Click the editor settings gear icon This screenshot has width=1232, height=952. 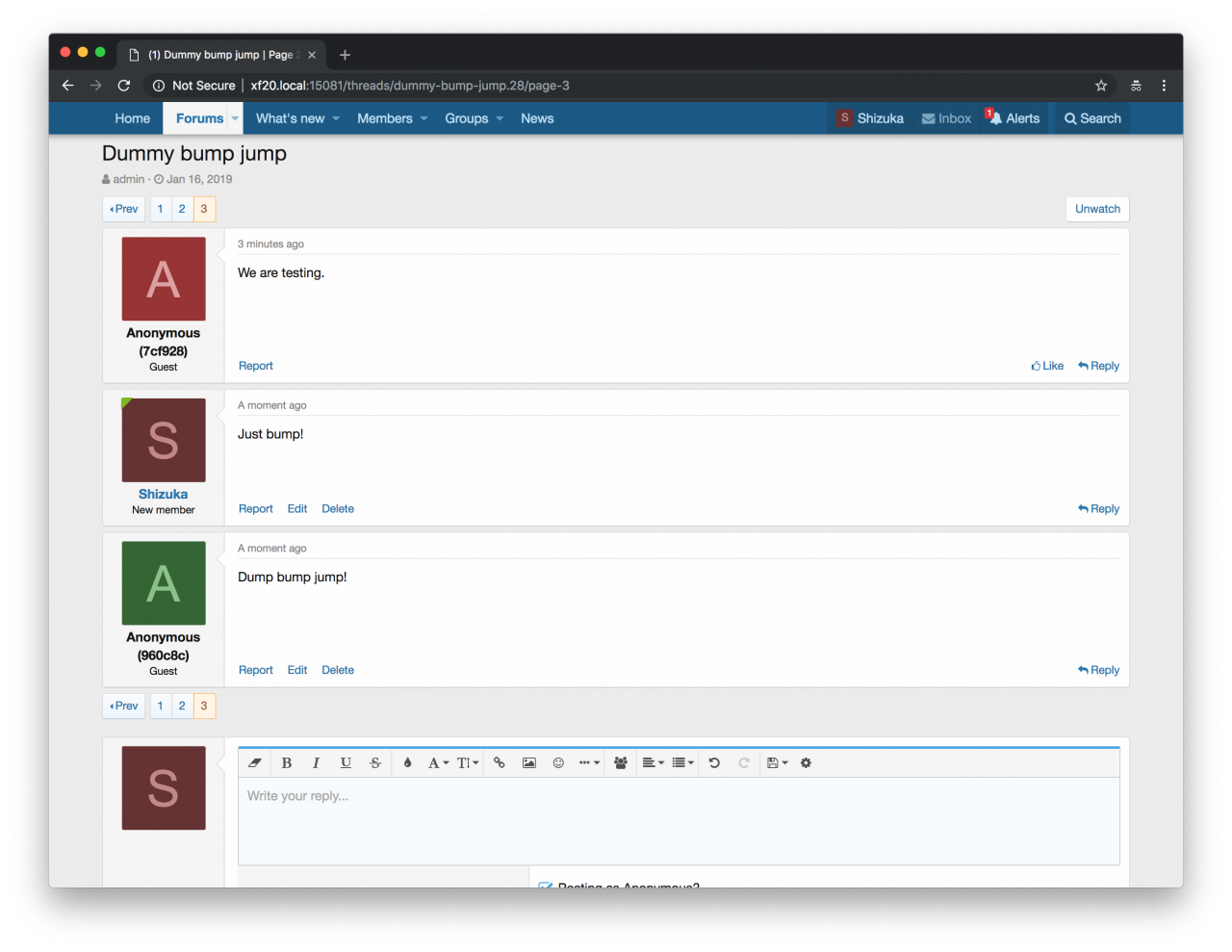806,763
